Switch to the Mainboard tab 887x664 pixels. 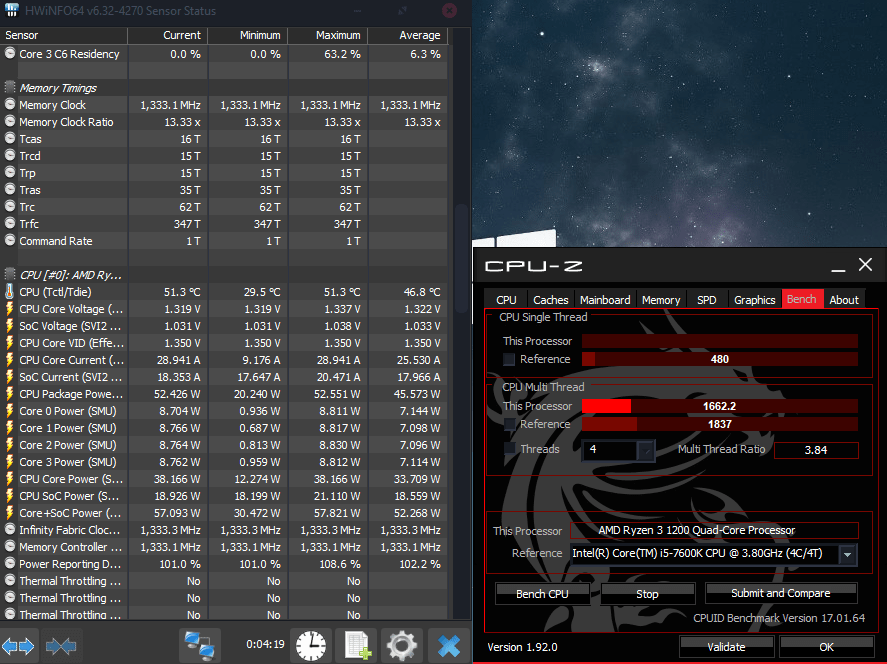tap(605, 300)
